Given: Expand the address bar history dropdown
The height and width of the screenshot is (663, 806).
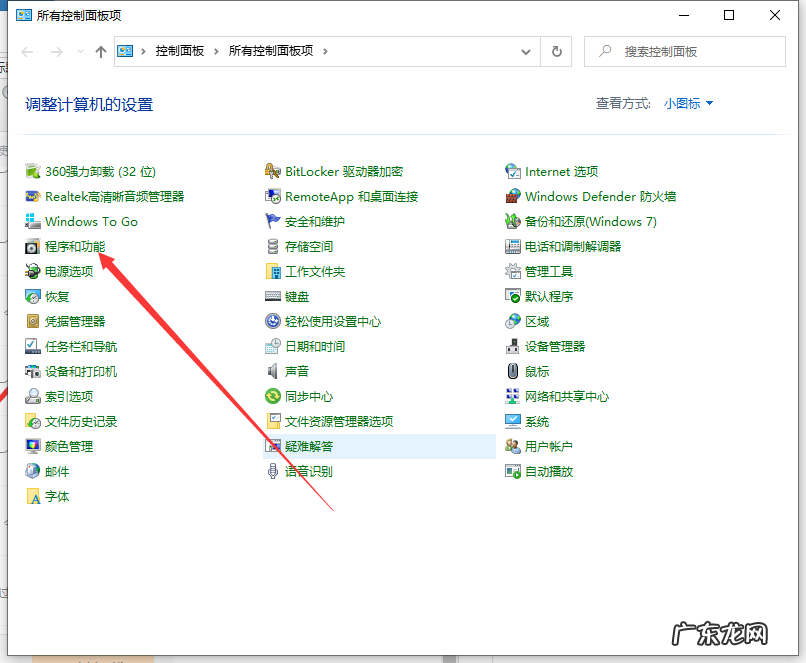Looking at the screenshot, I should pyautogui.click(x=524, y=52).
